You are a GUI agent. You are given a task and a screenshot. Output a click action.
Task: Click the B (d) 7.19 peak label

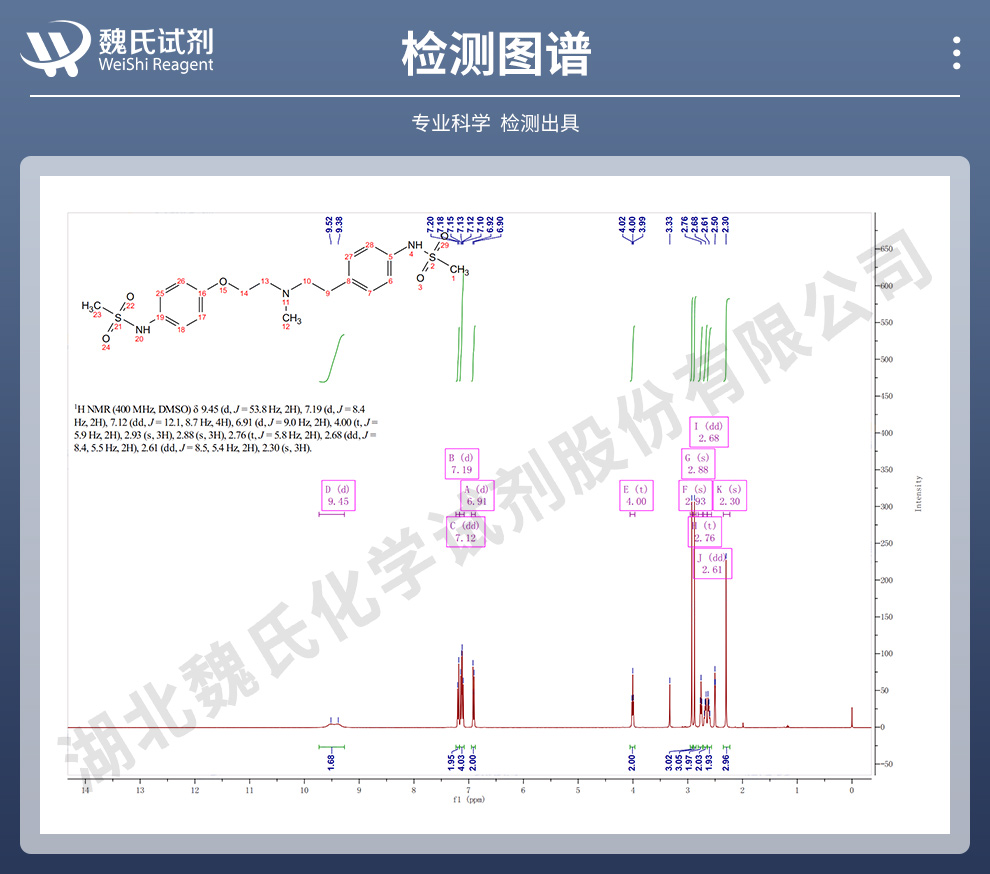pos(462,464)
